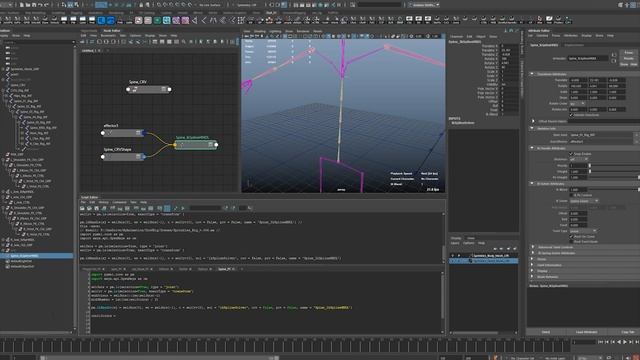The height and width of the screenshot is (360, 640).
Task: Click the Copy Tab button
Action: tap(627, 332)
